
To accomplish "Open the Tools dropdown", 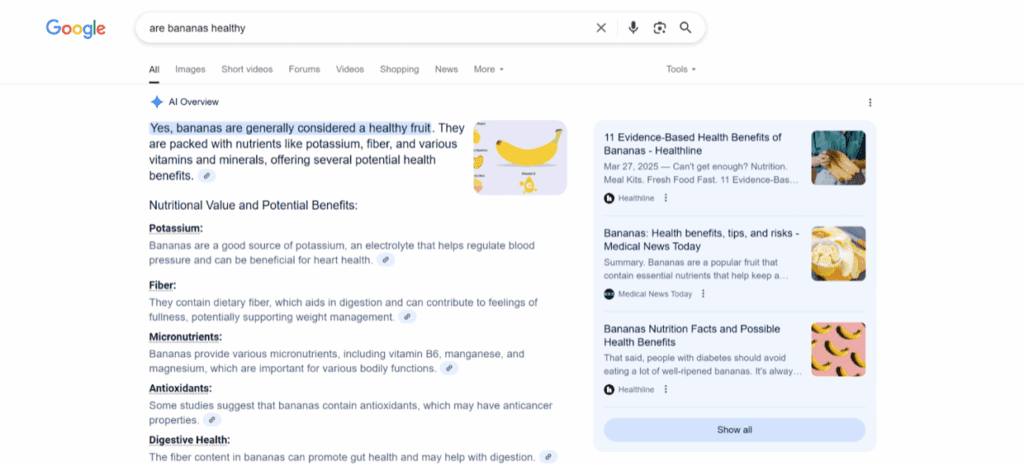I will [x=681, y=69].
